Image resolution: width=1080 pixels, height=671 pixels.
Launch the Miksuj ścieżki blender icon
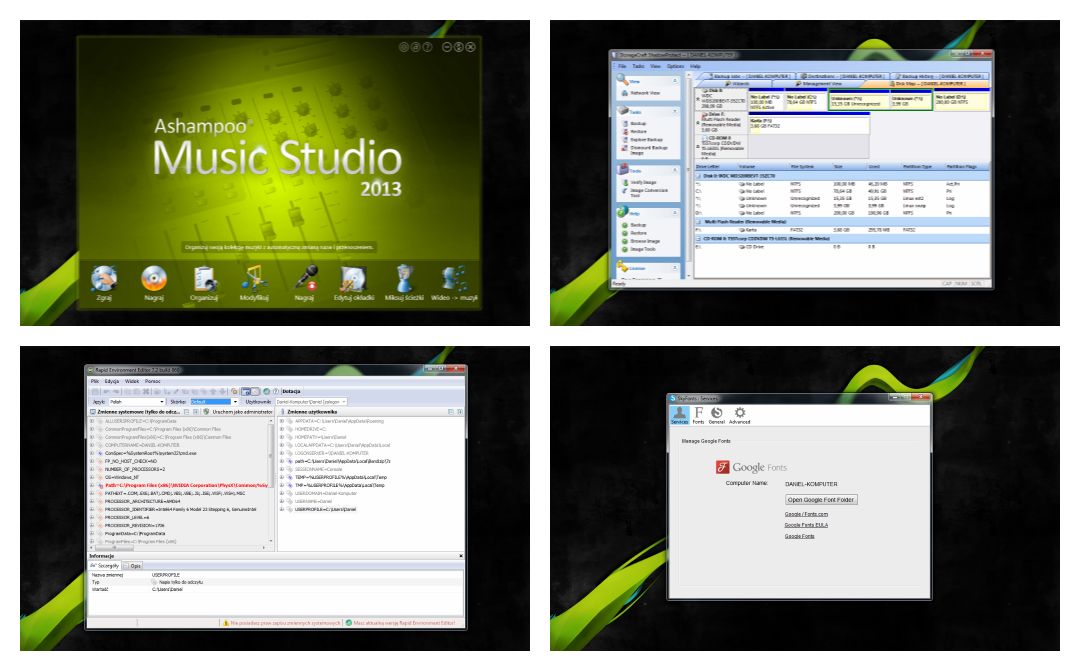[x=404, y=284]
